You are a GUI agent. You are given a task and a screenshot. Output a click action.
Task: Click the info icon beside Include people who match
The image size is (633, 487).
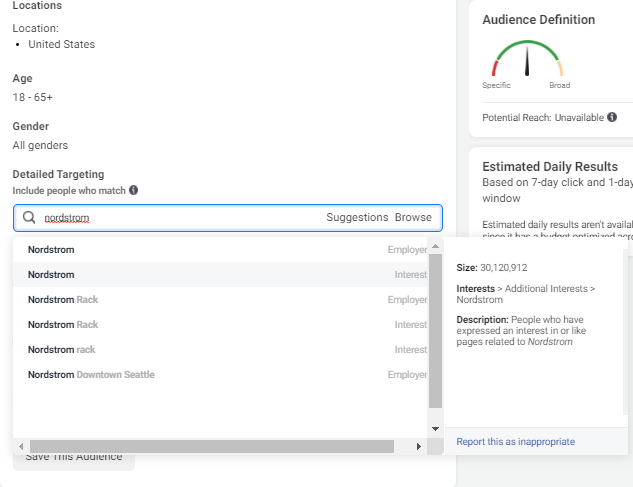tap(134, 190)
